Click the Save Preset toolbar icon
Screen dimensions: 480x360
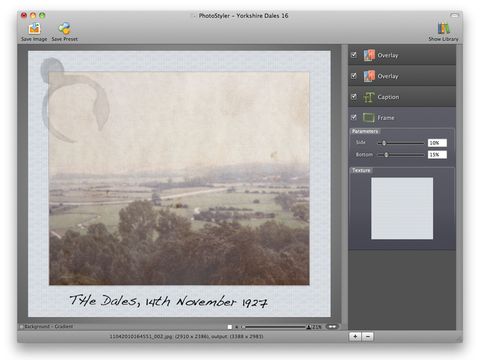click(65, 29)
